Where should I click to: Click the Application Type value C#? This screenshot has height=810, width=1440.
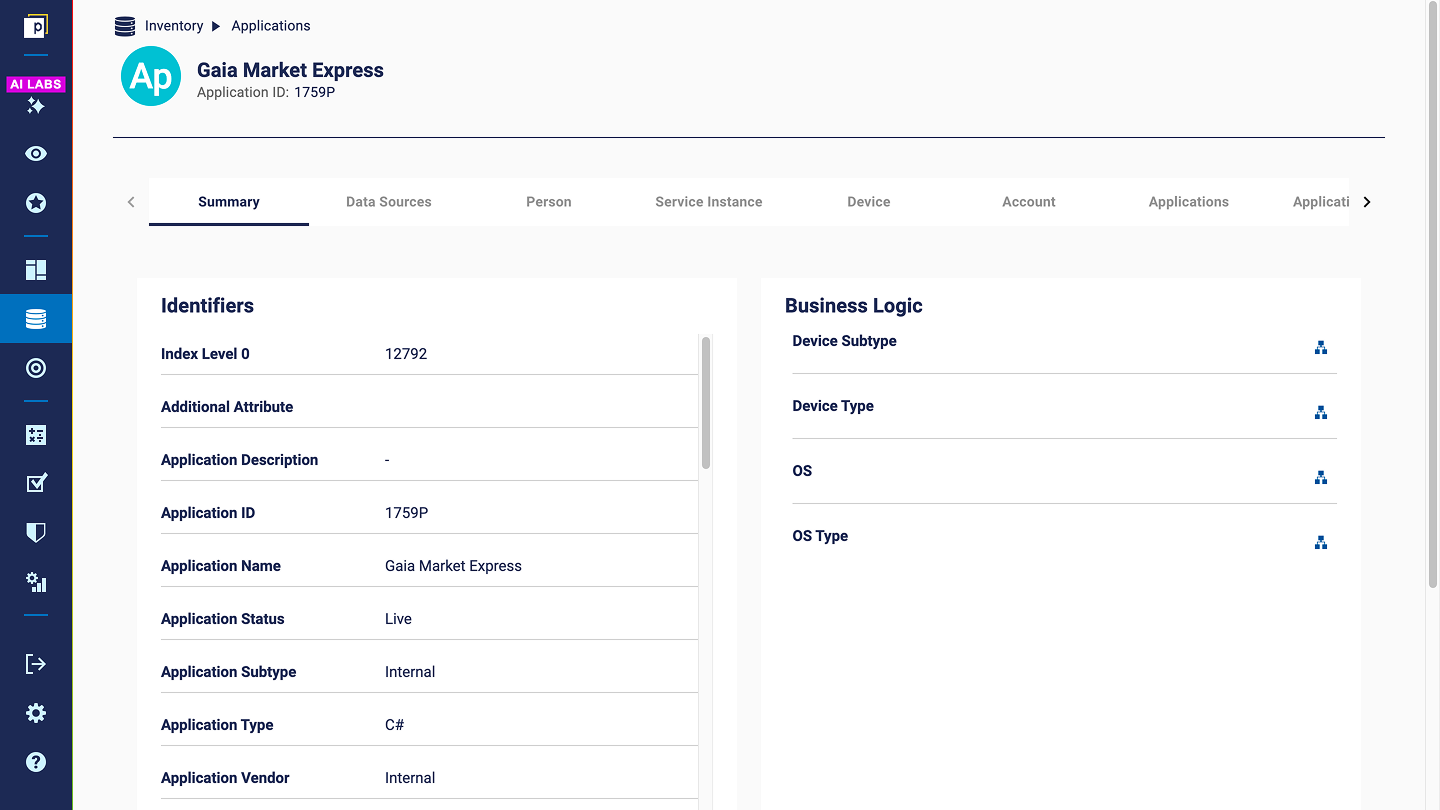click(x=394, y=725)
